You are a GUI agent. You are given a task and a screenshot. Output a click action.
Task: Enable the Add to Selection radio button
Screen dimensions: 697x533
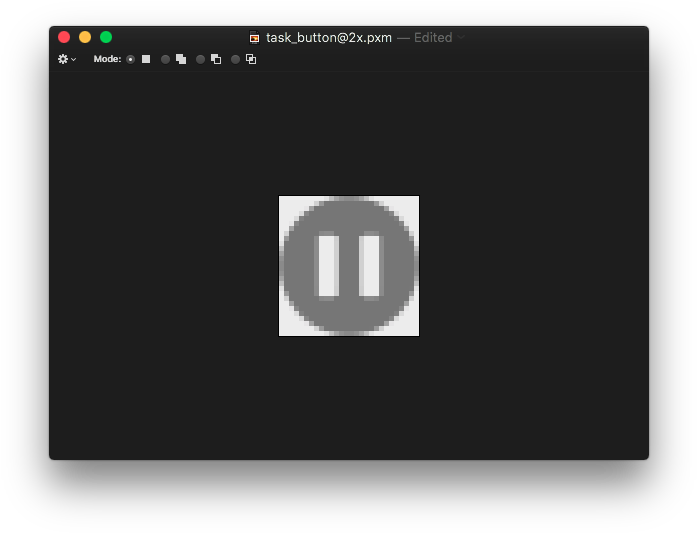coord(165,59)
